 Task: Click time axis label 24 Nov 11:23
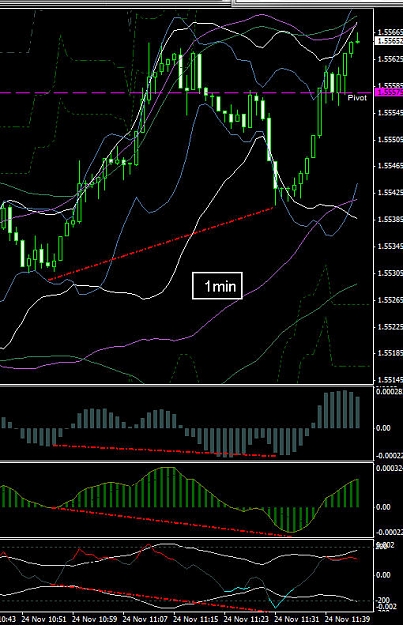pyautogui.click(x=246, y=619)
